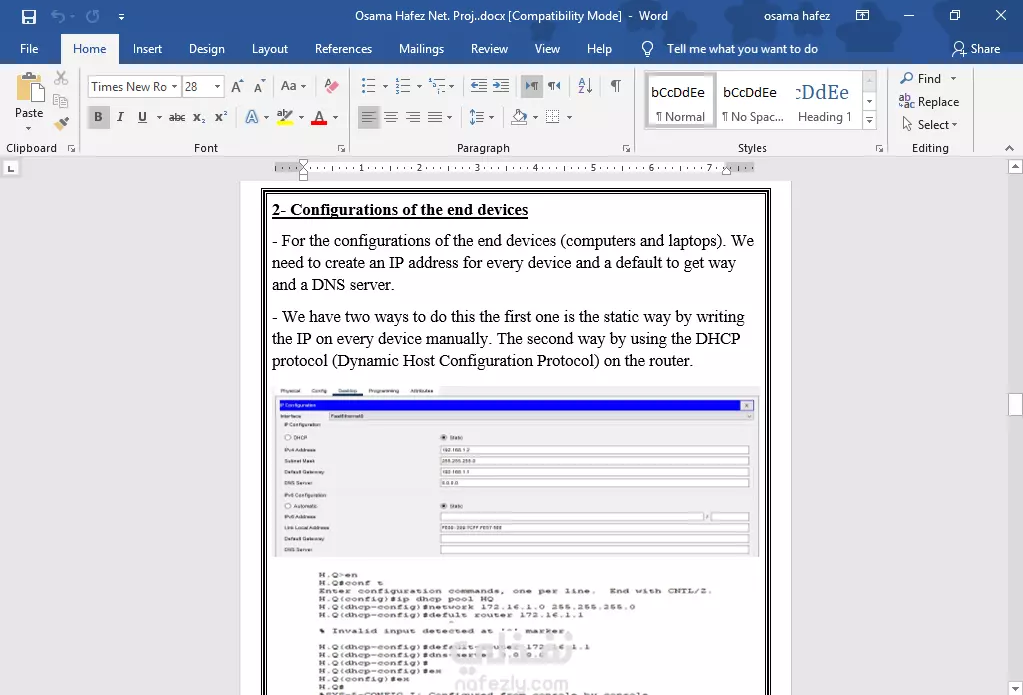Switch to the Layout tab

pos(269,49)
